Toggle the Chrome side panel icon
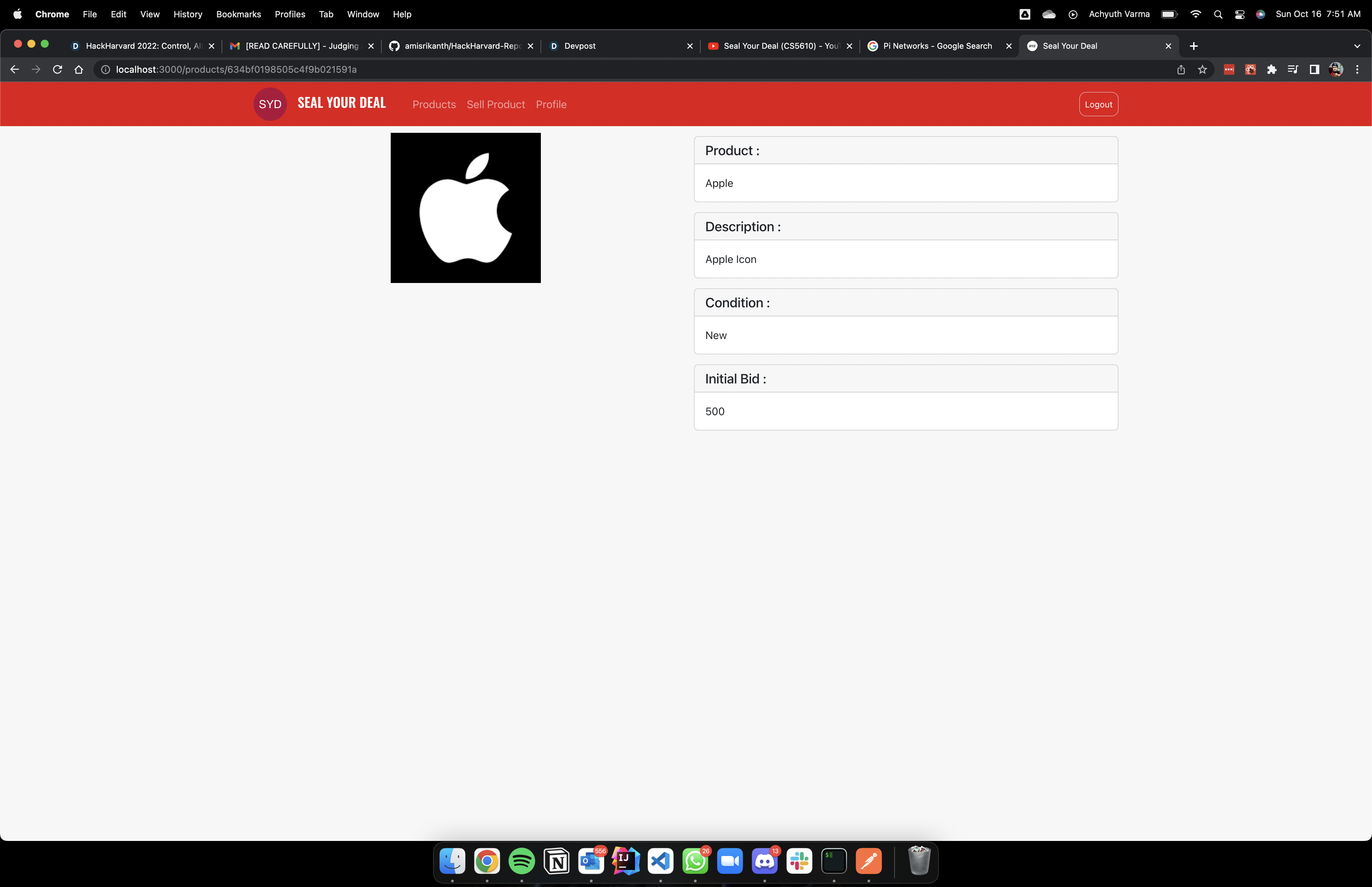The image size is (1372, 887). [1314, 69]
